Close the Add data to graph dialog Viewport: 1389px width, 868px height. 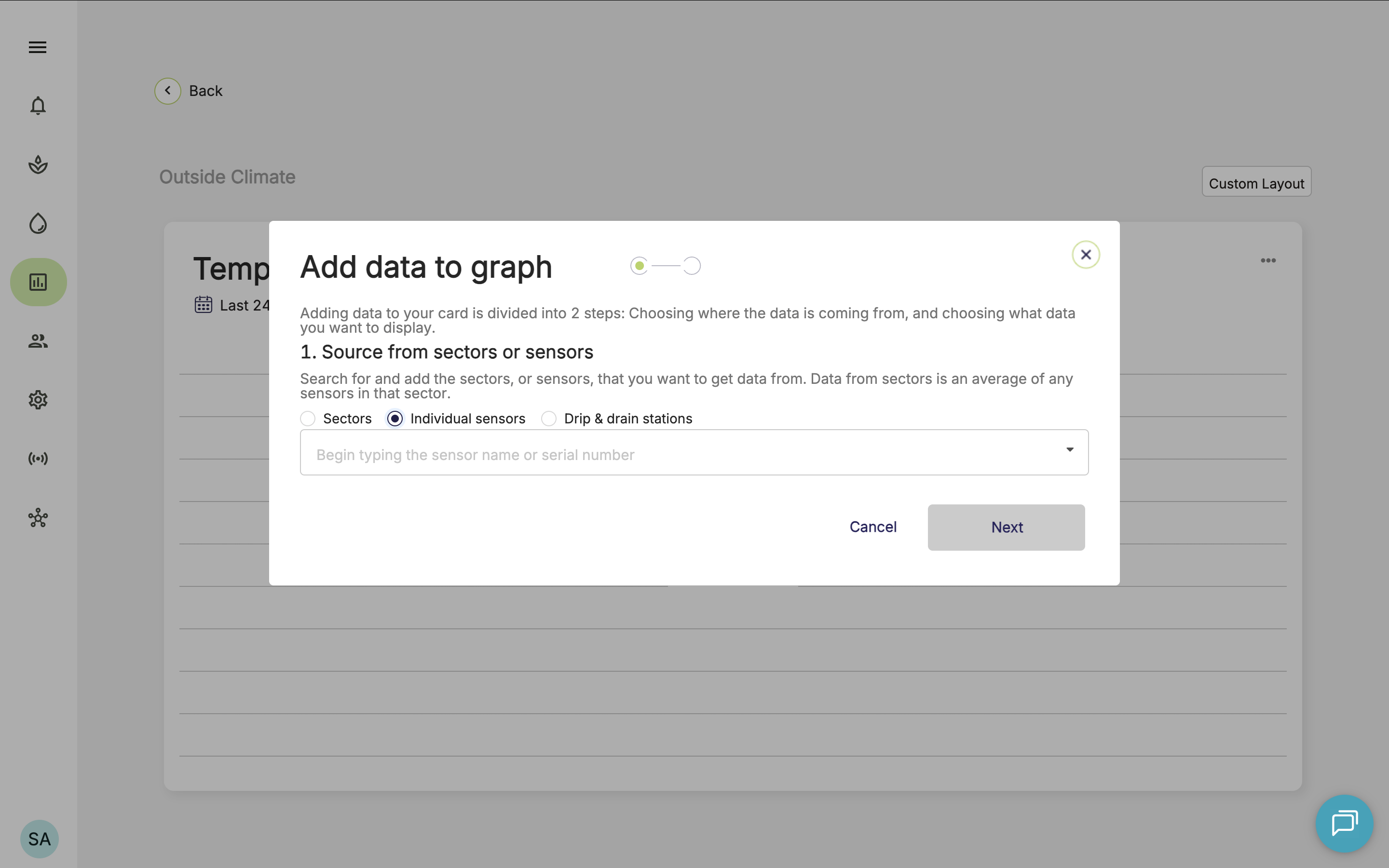pyautogui.click(x=1086, y=254)
